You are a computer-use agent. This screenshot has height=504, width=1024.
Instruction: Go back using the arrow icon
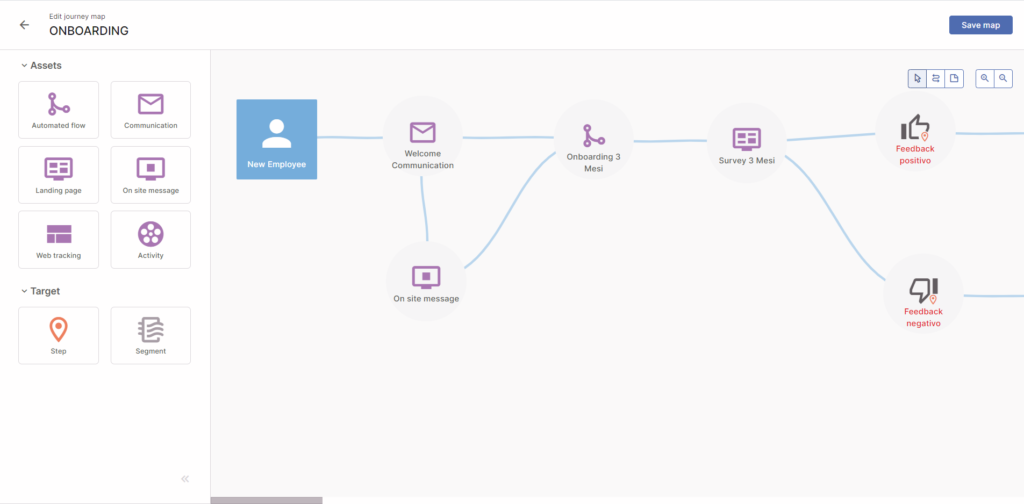coord(24,25)
